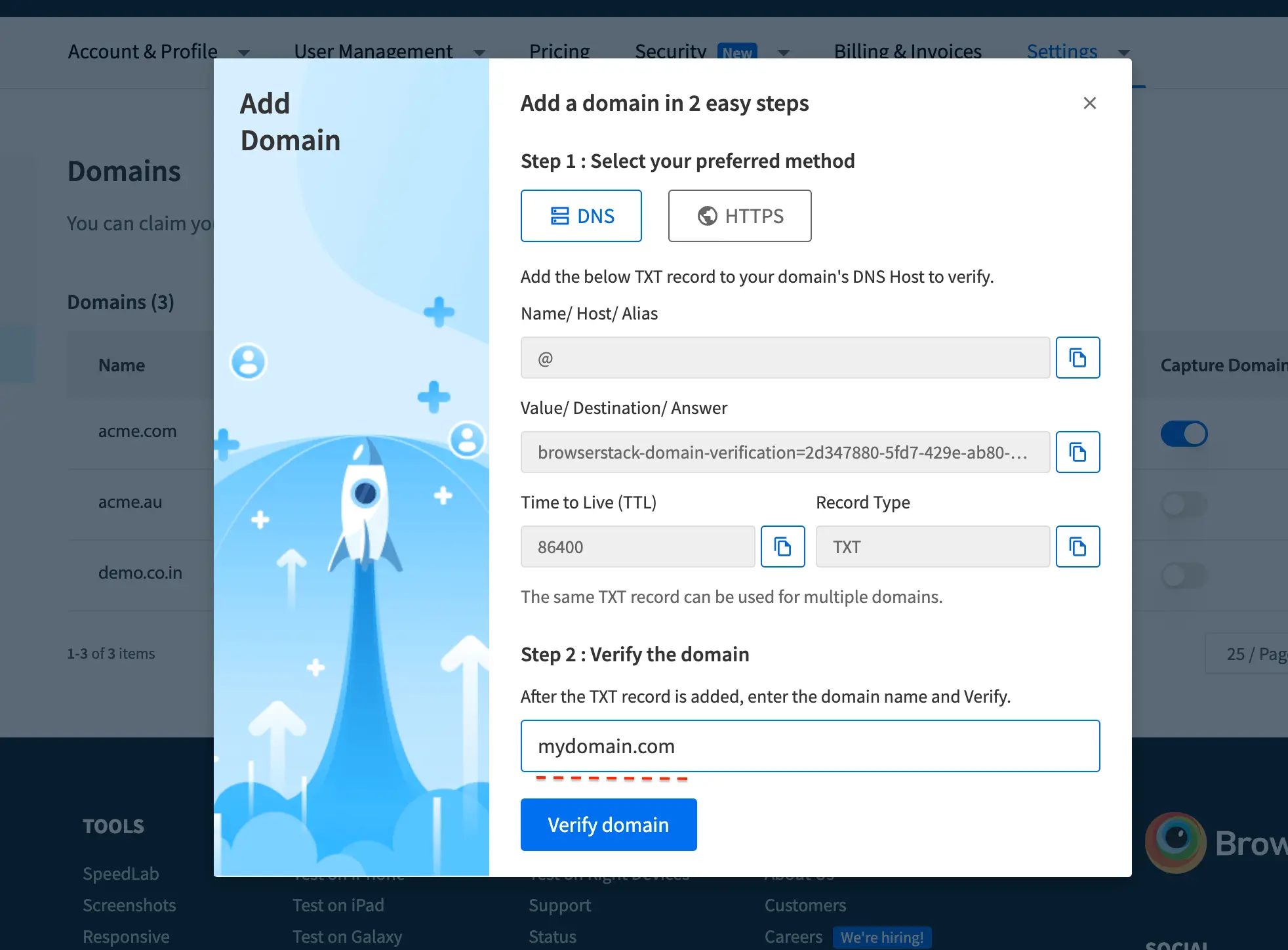Open the Screenshots footer link
Screen dimensions: 1288x950
click(129, 905)
